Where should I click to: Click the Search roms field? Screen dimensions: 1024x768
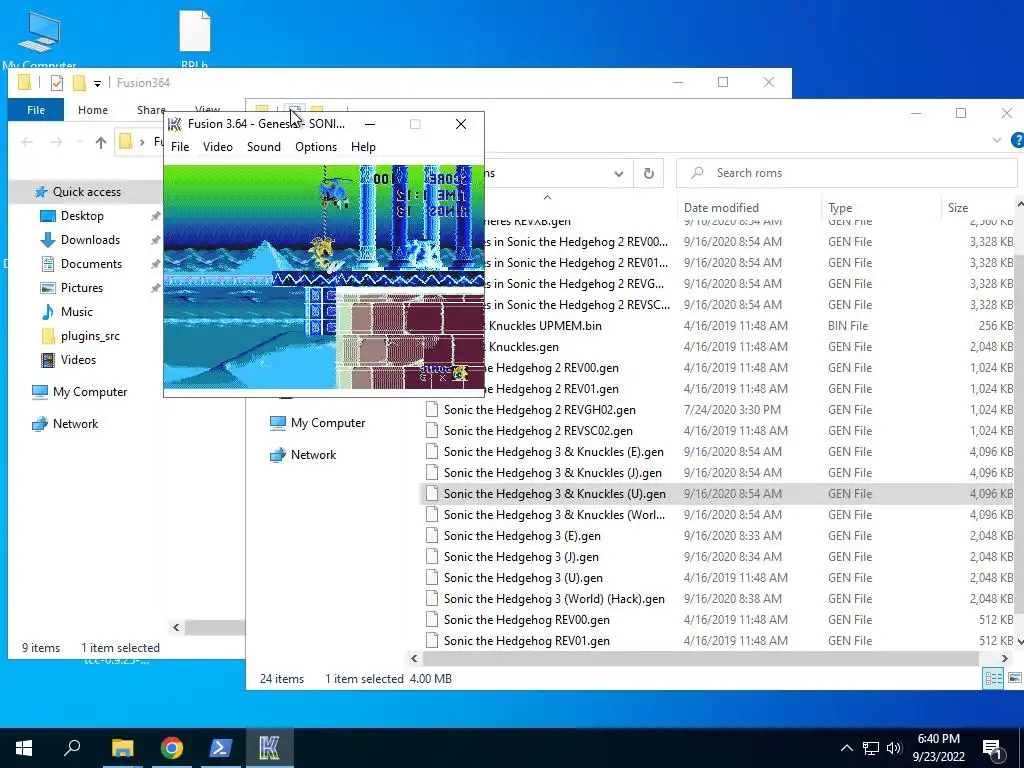coord(846,173)
